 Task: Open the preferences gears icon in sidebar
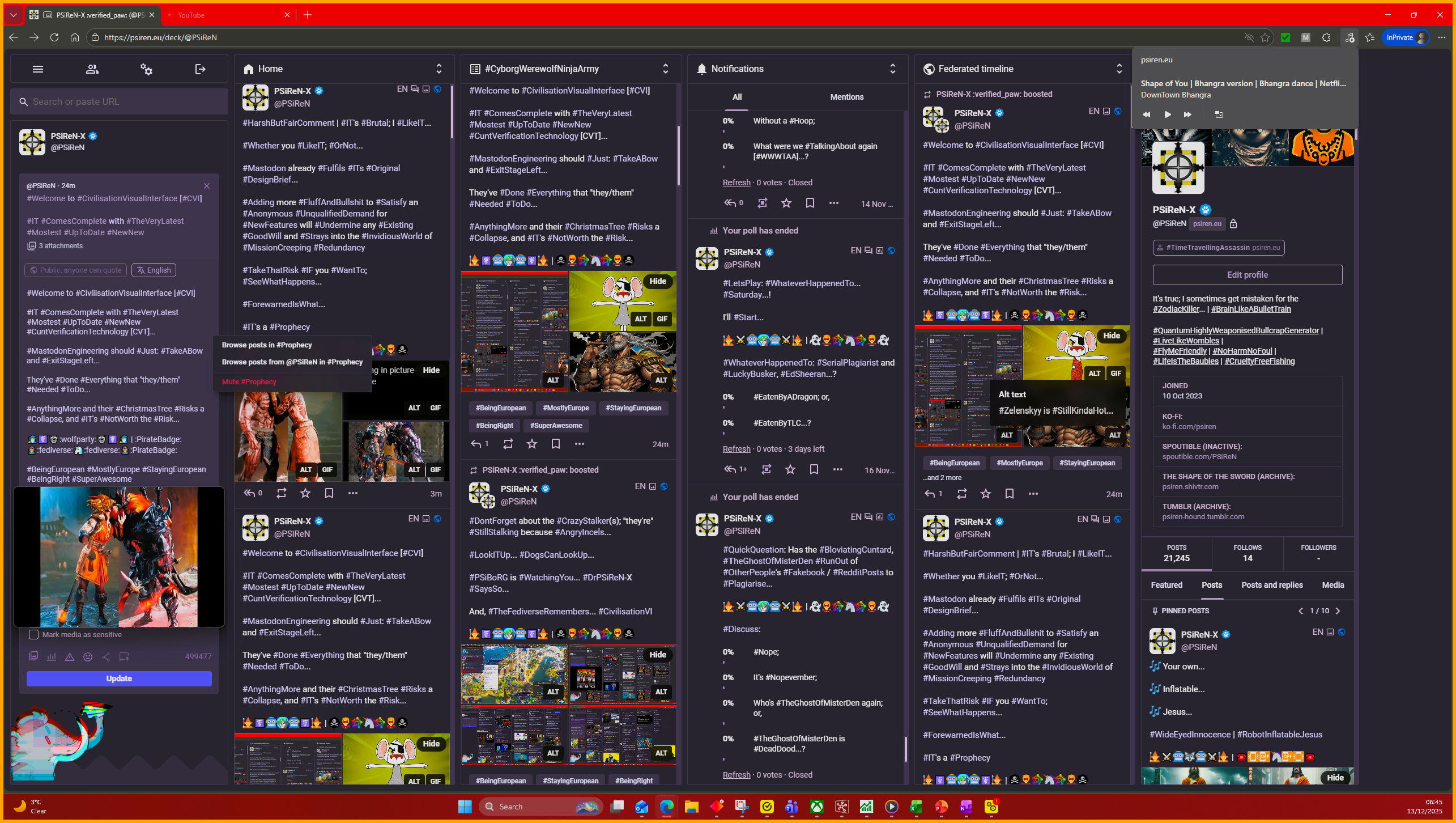[x=146, y=69]
